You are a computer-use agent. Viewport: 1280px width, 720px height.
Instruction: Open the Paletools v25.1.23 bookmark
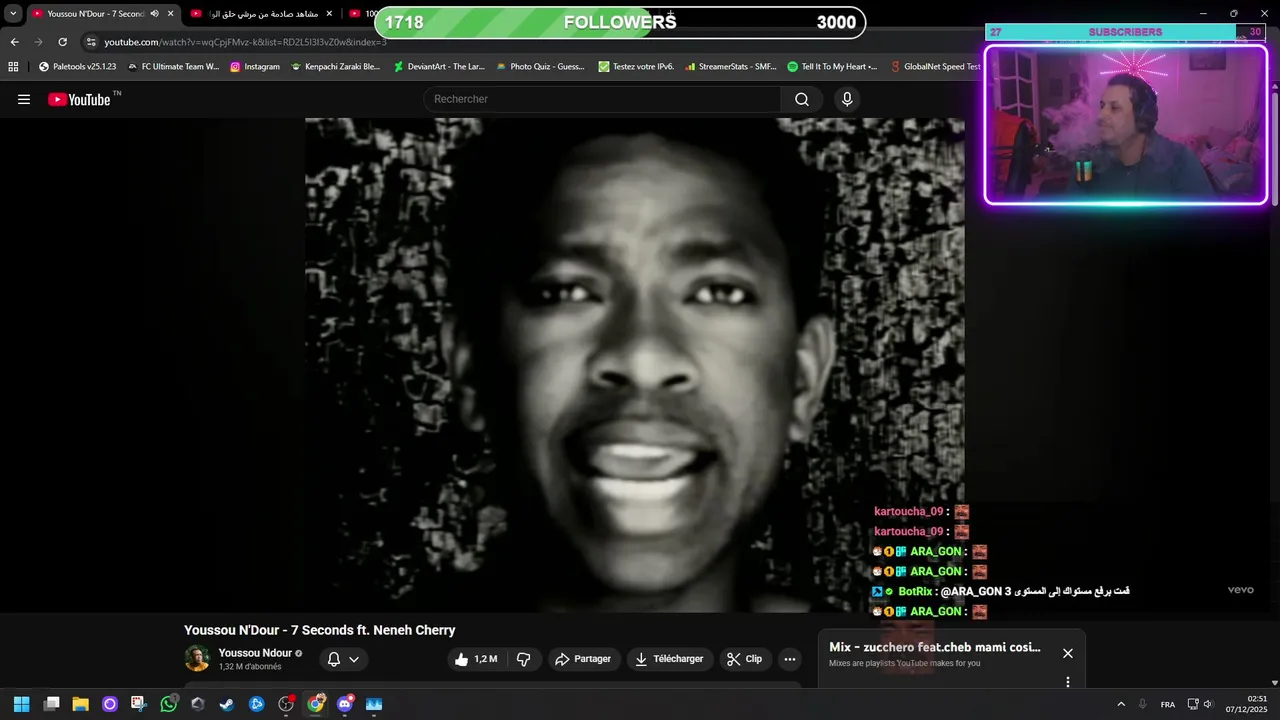coord(77,67)
